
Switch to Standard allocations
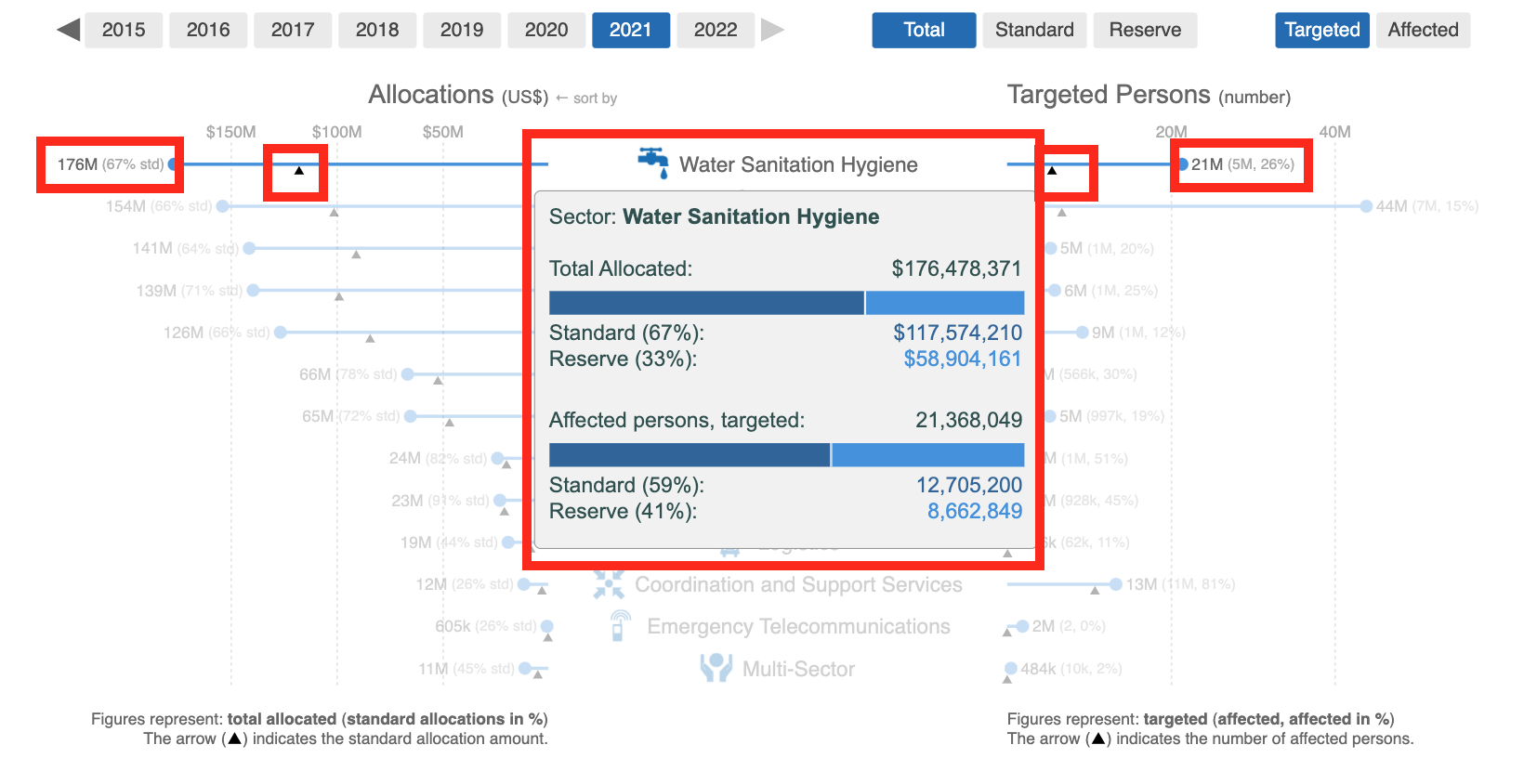(x=1034, y=30)
